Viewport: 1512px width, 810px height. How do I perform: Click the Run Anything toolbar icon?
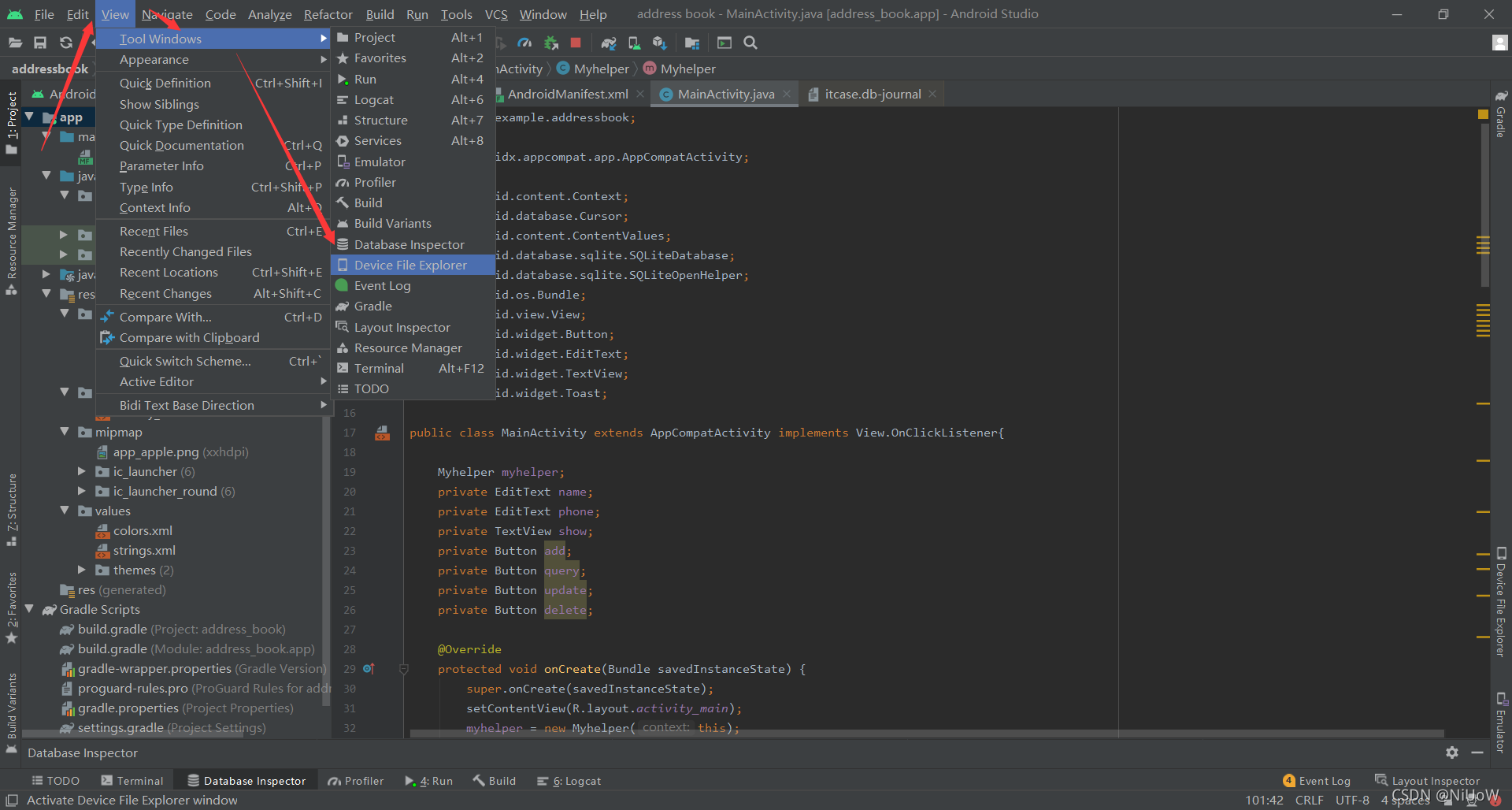coord(724,43)
